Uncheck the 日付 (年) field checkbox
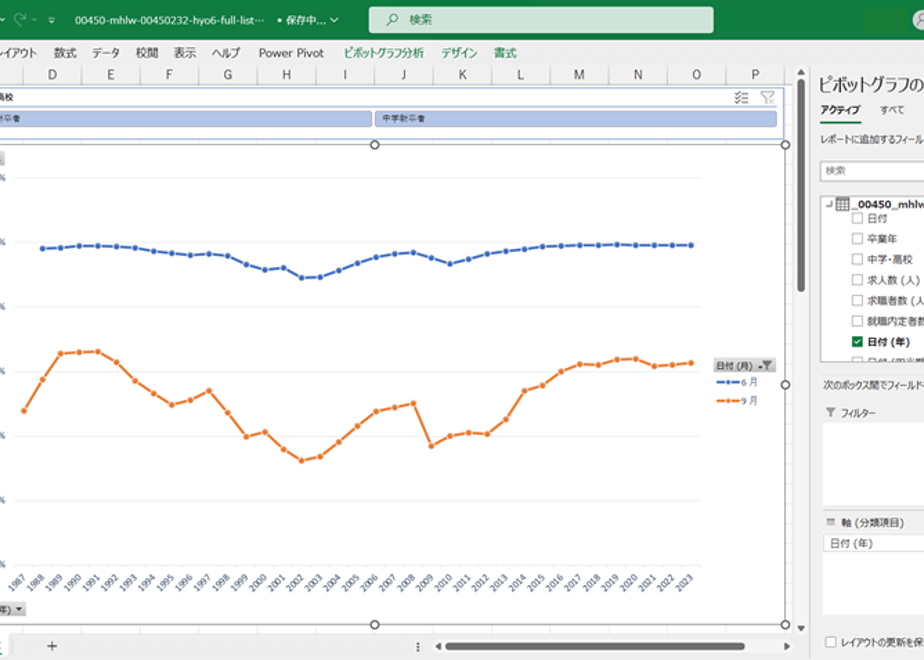Viewport: 924px width, 660px height. [x=857, y=342]
